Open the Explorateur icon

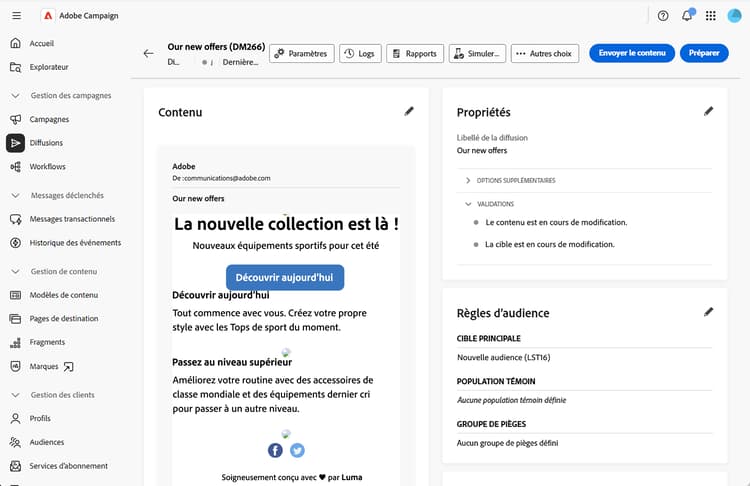(15, 67)
